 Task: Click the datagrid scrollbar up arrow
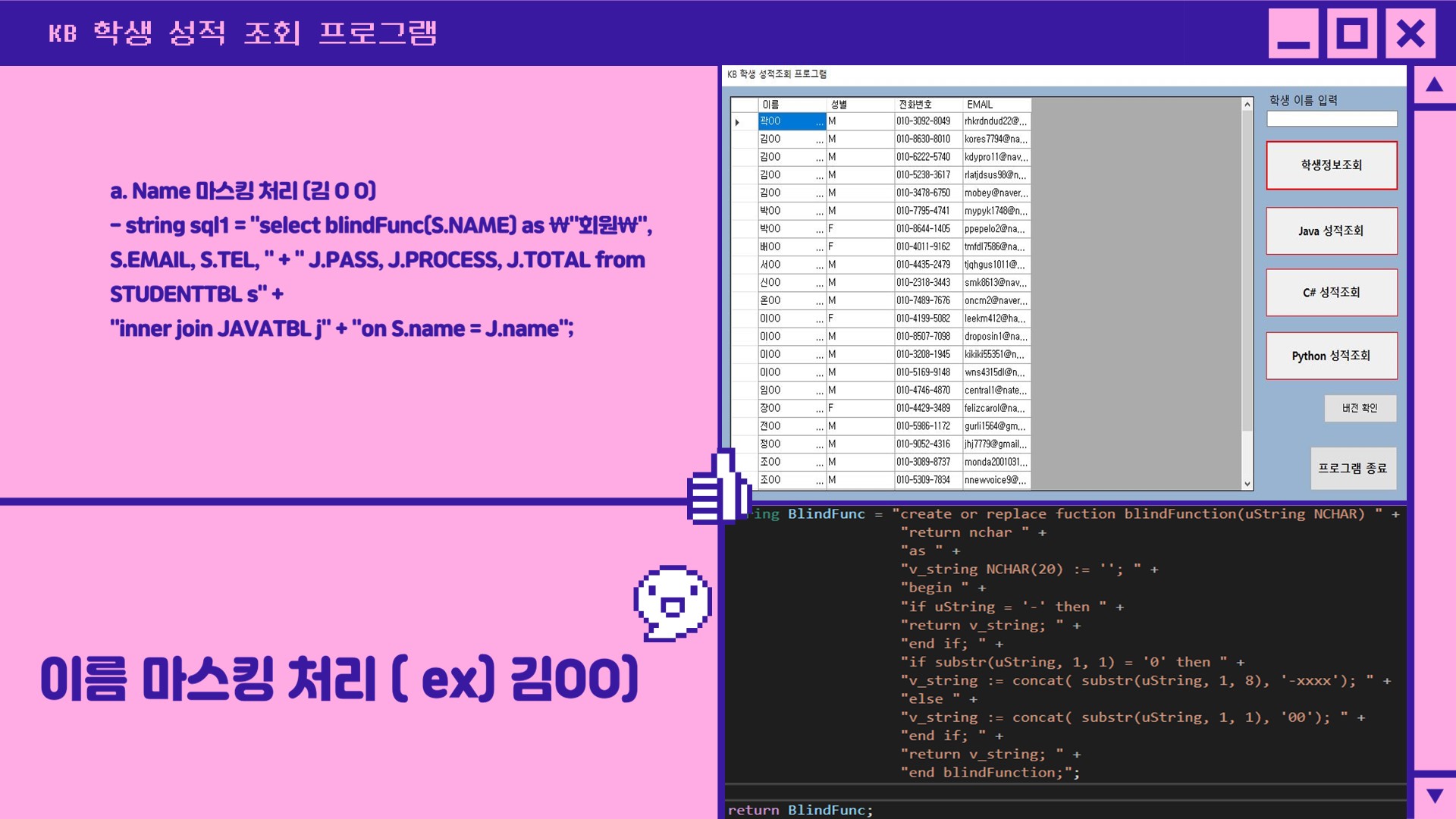pyautogui.click(x=1246, y=105)
